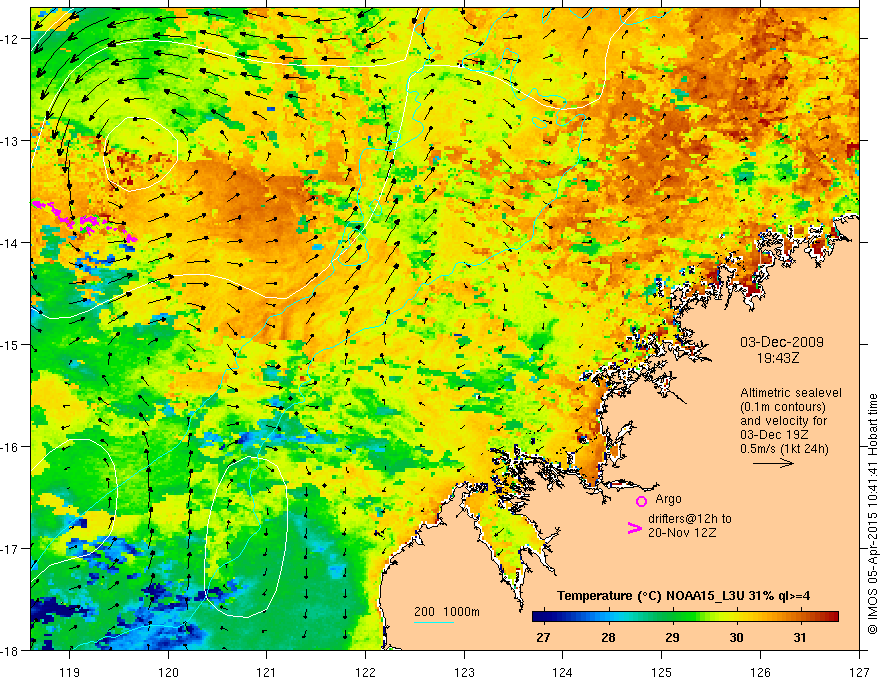The height and width of the screenshot is (680, 880).
Task: Click the '0.5m/s (1kt 24h)' label
Action: [x=785, y=449]
